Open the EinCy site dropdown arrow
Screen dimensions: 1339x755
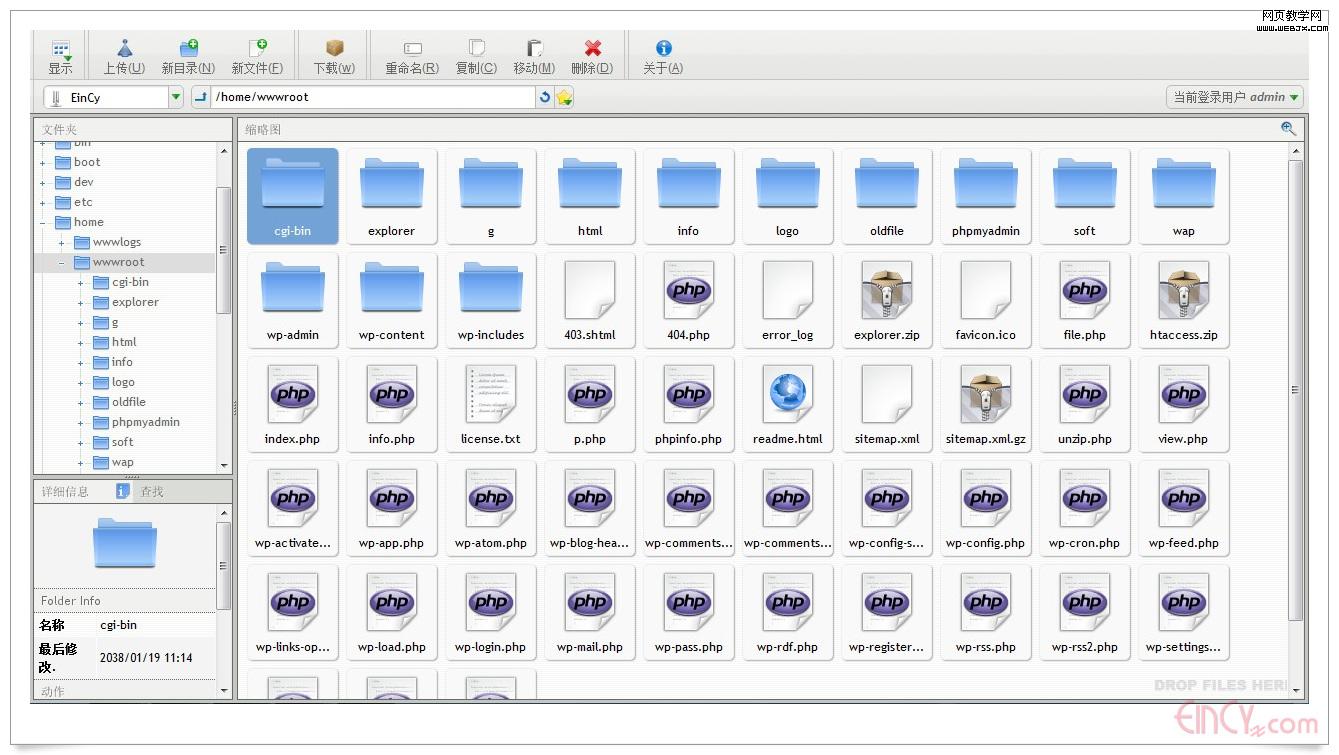coord(176,97)
